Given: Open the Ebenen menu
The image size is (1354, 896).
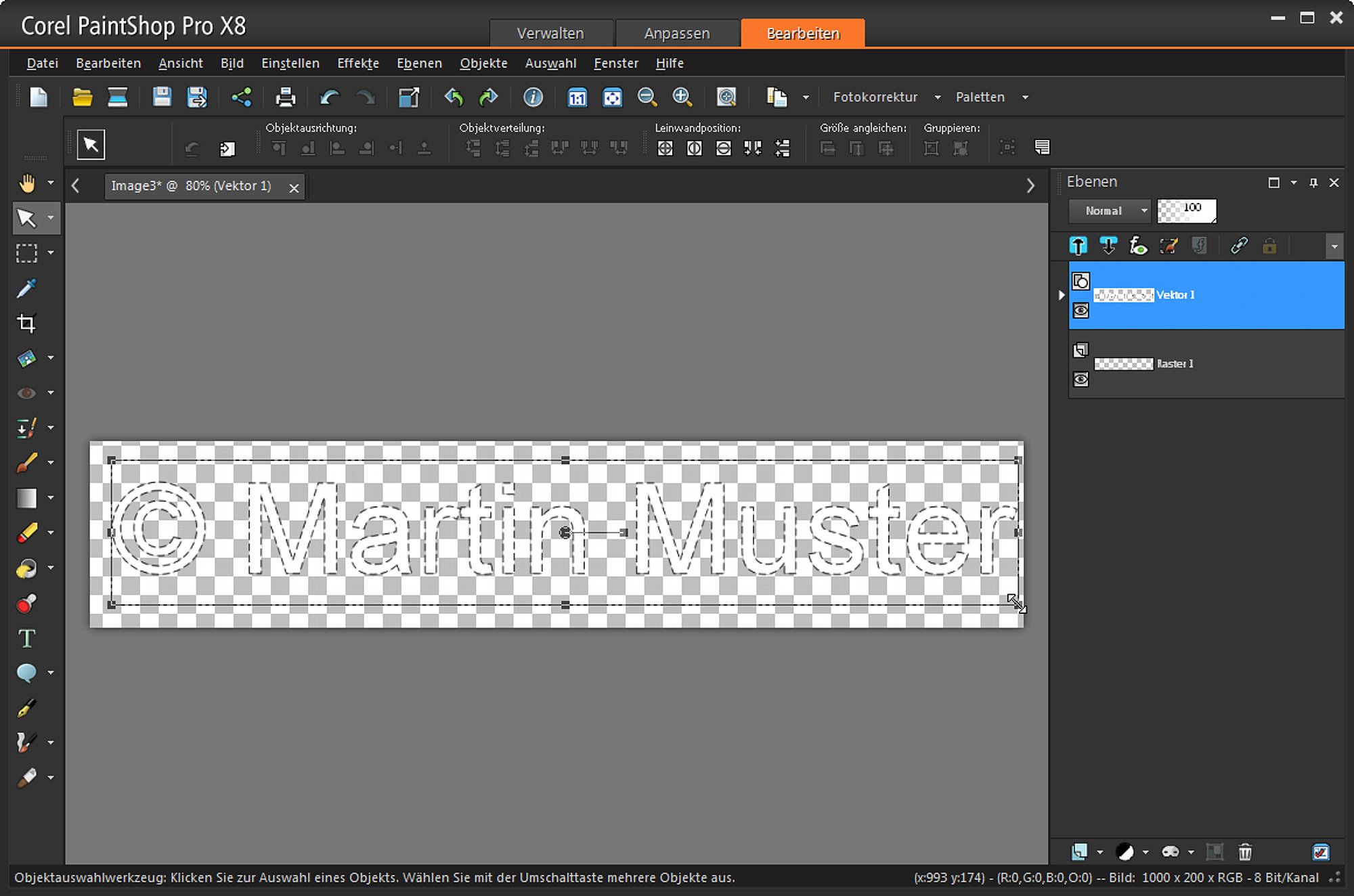Looking at the screenshot, I should [419, 64].
